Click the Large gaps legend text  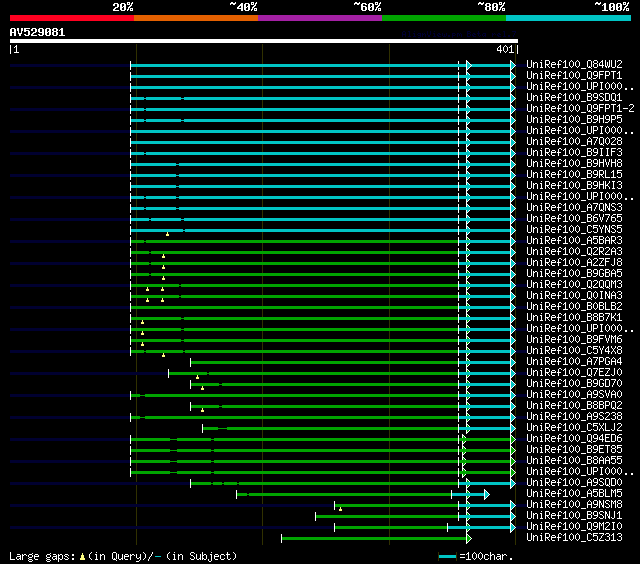point(123,556)
